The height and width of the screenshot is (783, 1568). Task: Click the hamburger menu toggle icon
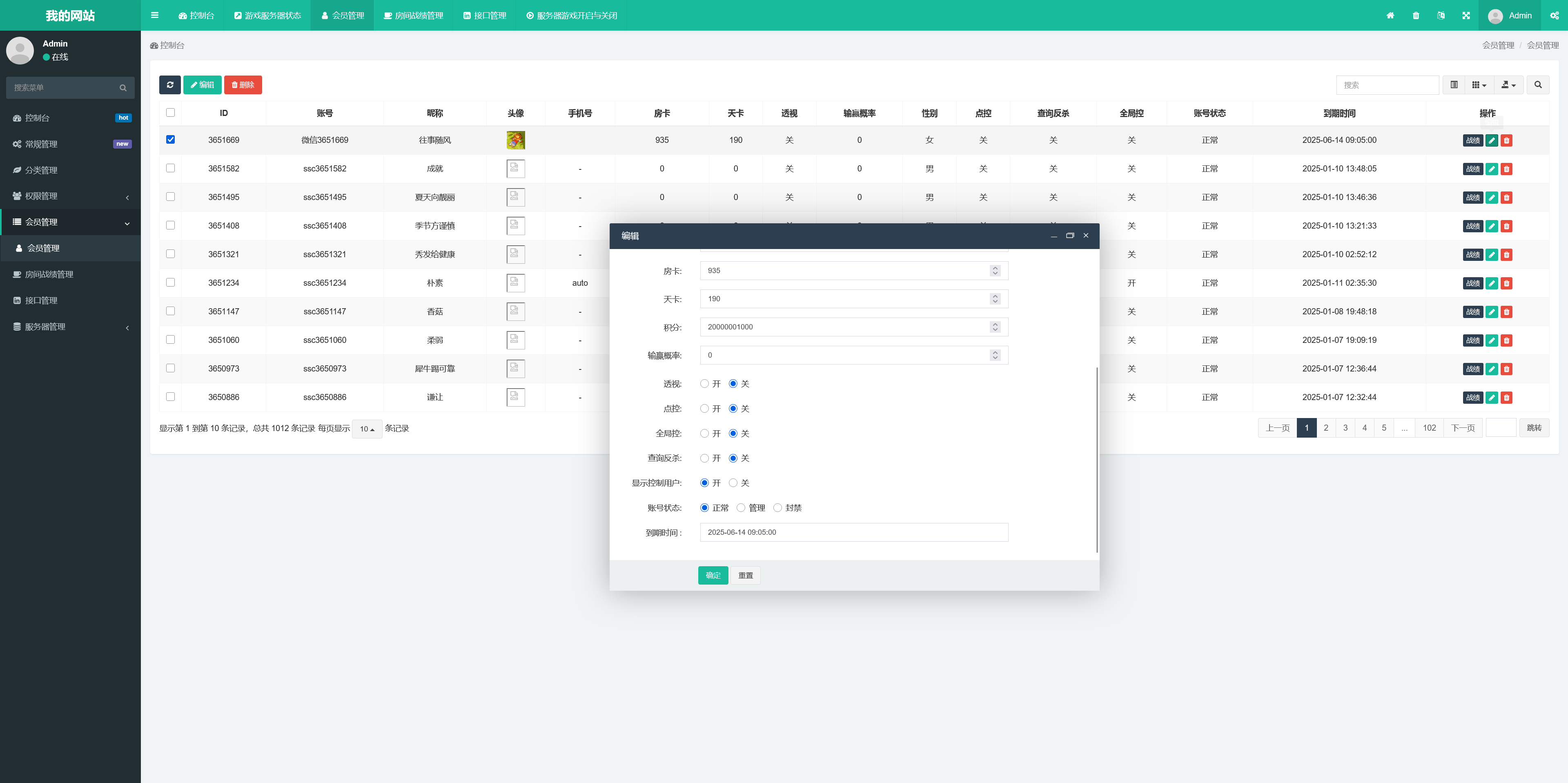tap(155, 15)
